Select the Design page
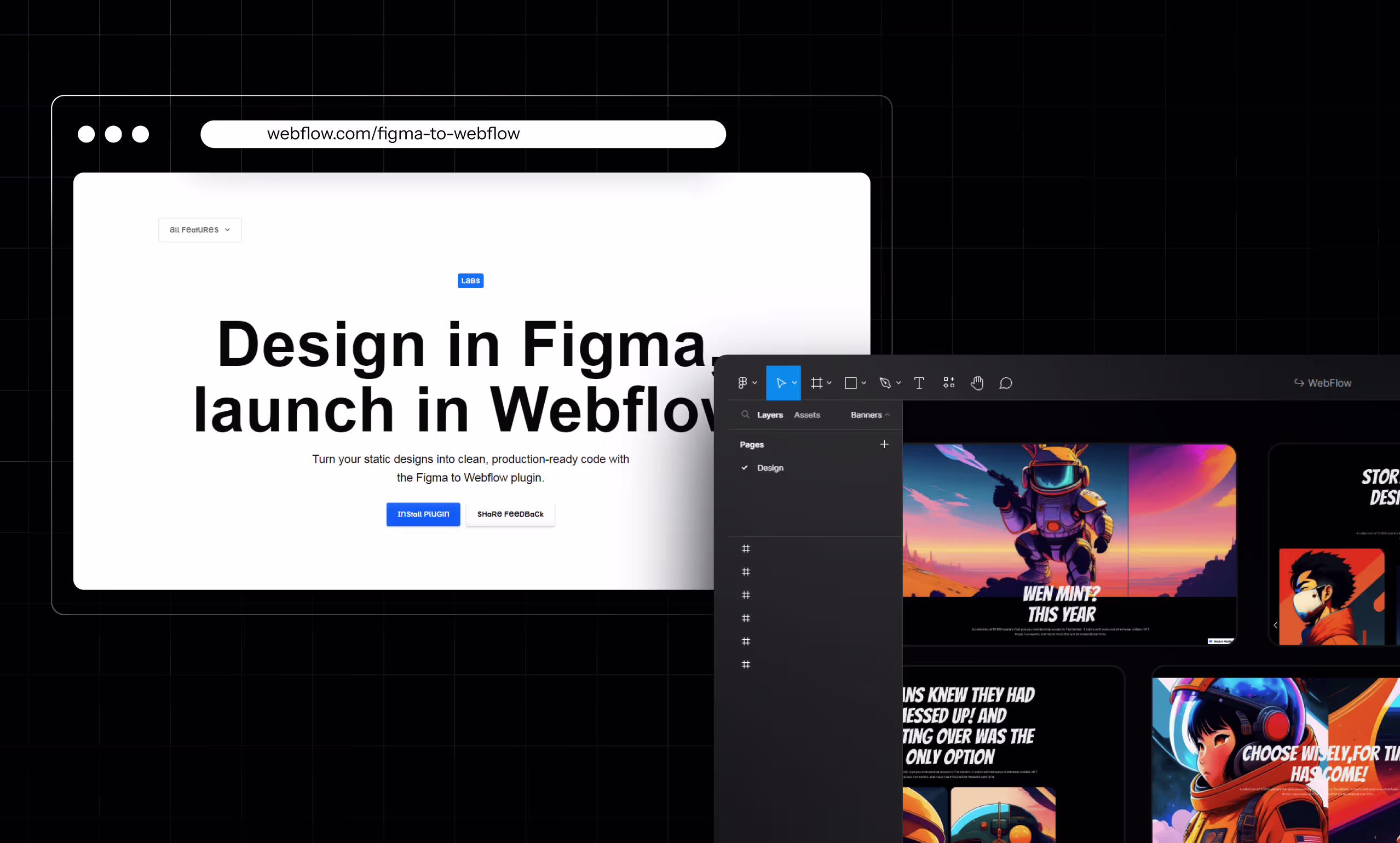This screenshot has width=1400, height=843. click(x=770, y=468)
